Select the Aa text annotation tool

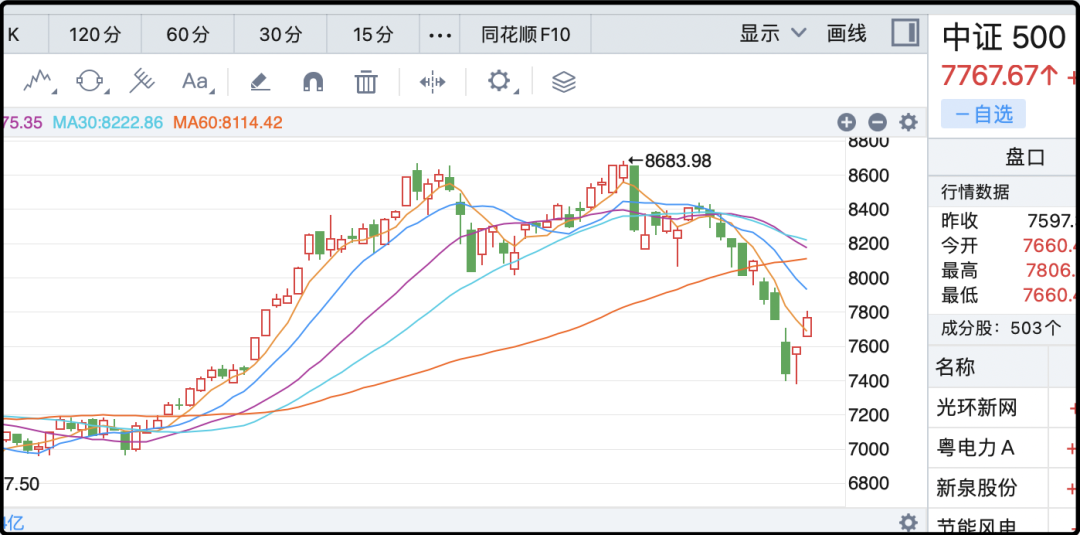coord(196,81)
